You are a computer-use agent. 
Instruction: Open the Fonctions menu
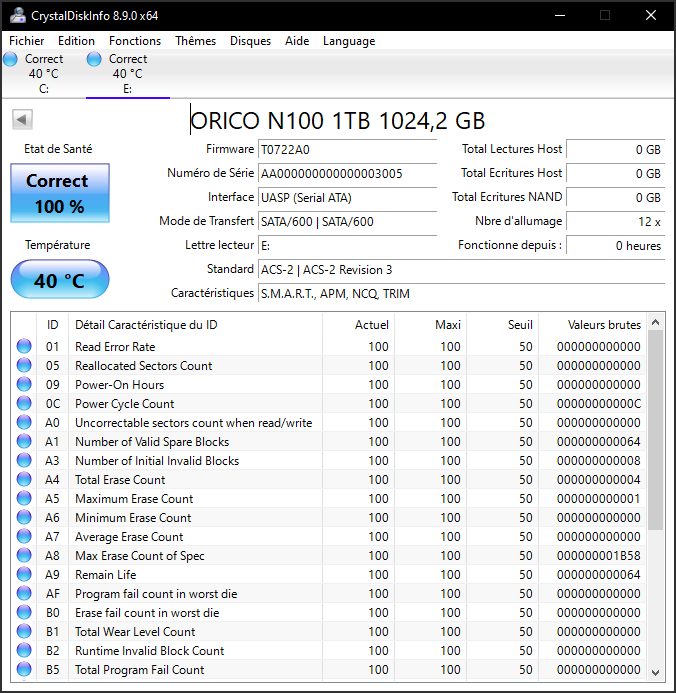coord(135,41)
